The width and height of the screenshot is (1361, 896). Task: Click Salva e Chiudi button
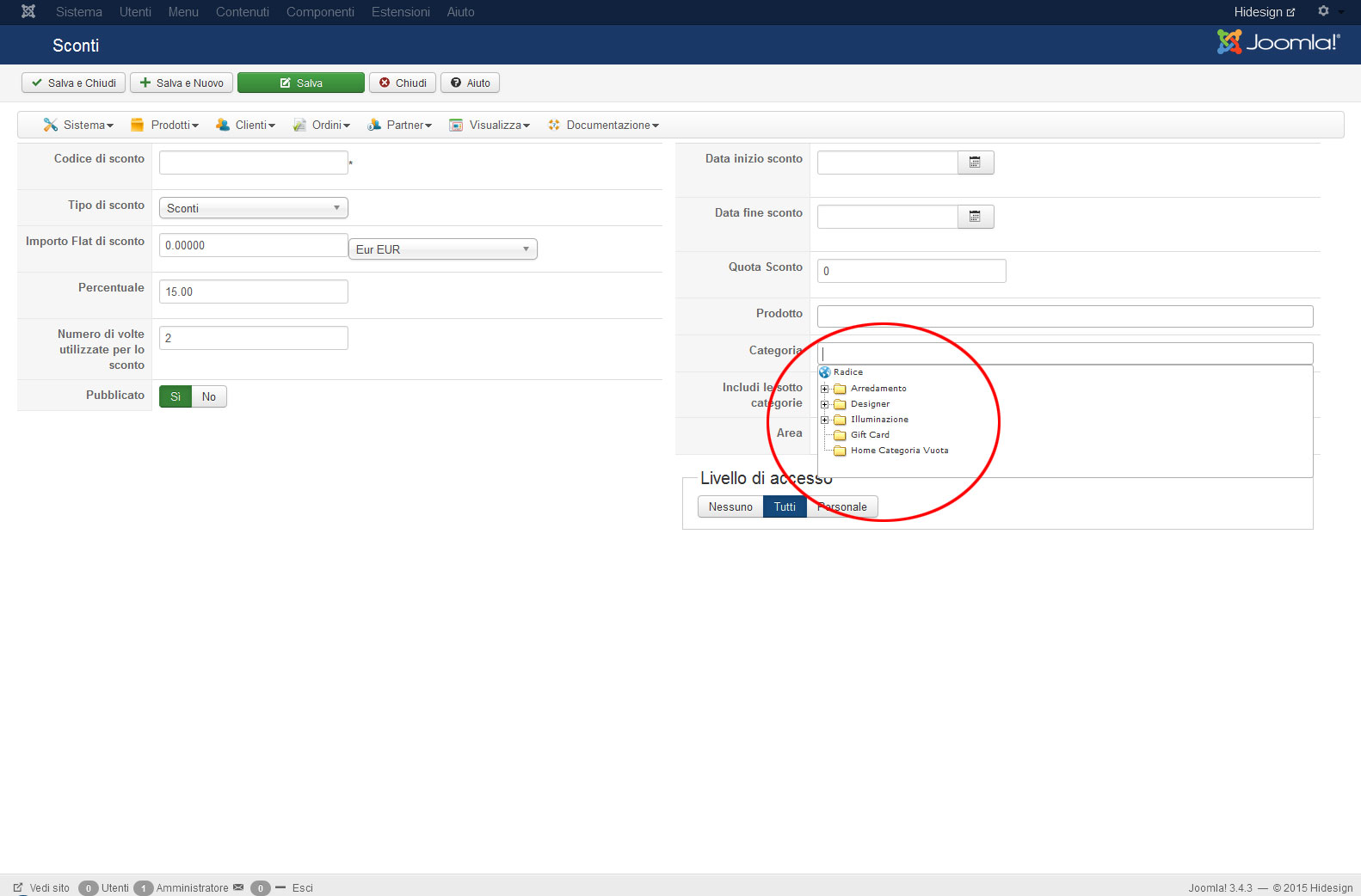[74, 83]
